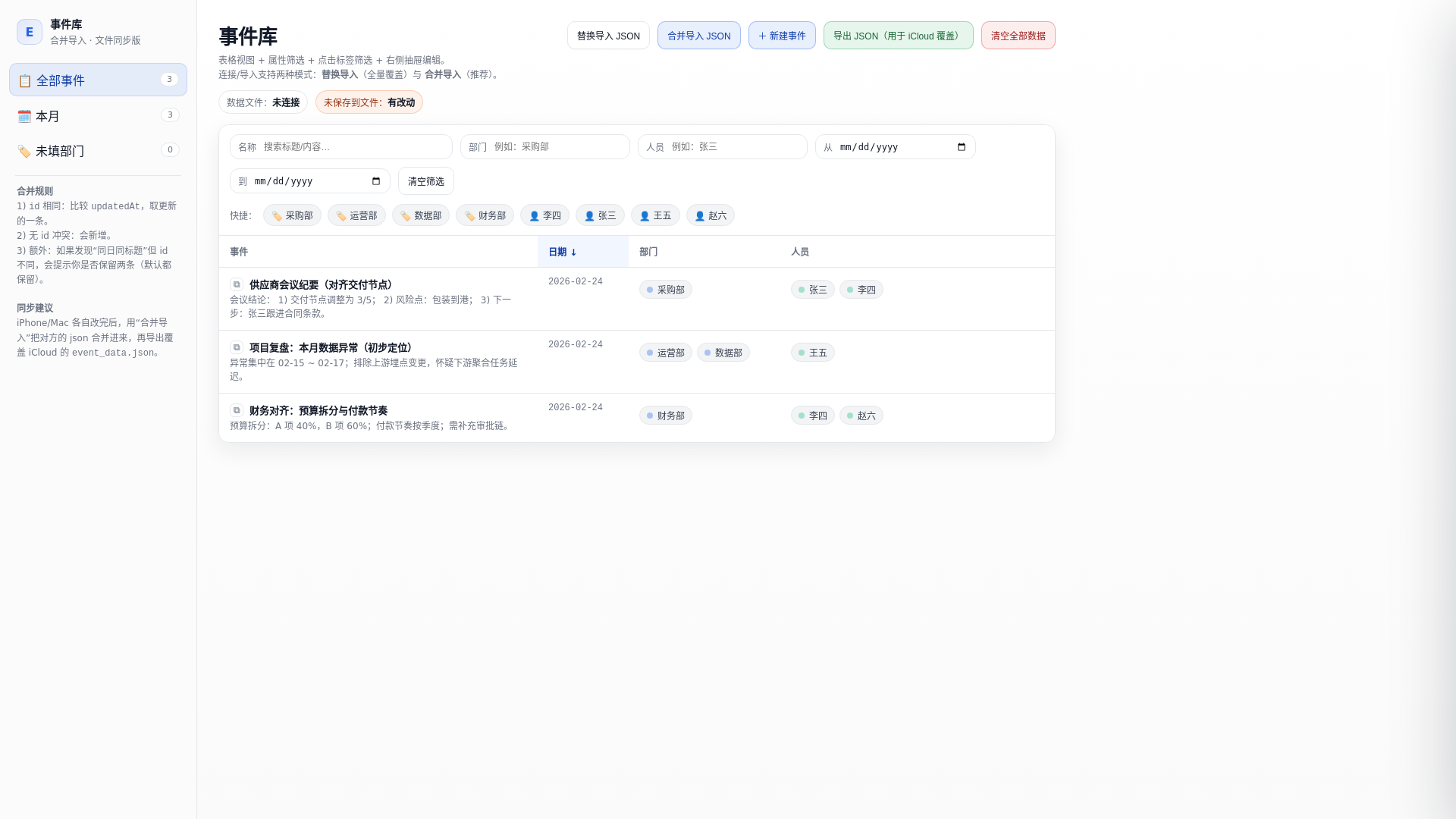Filter by 采购部 quick tag
Screen dimensions: 1456x819
click(292, 215)
